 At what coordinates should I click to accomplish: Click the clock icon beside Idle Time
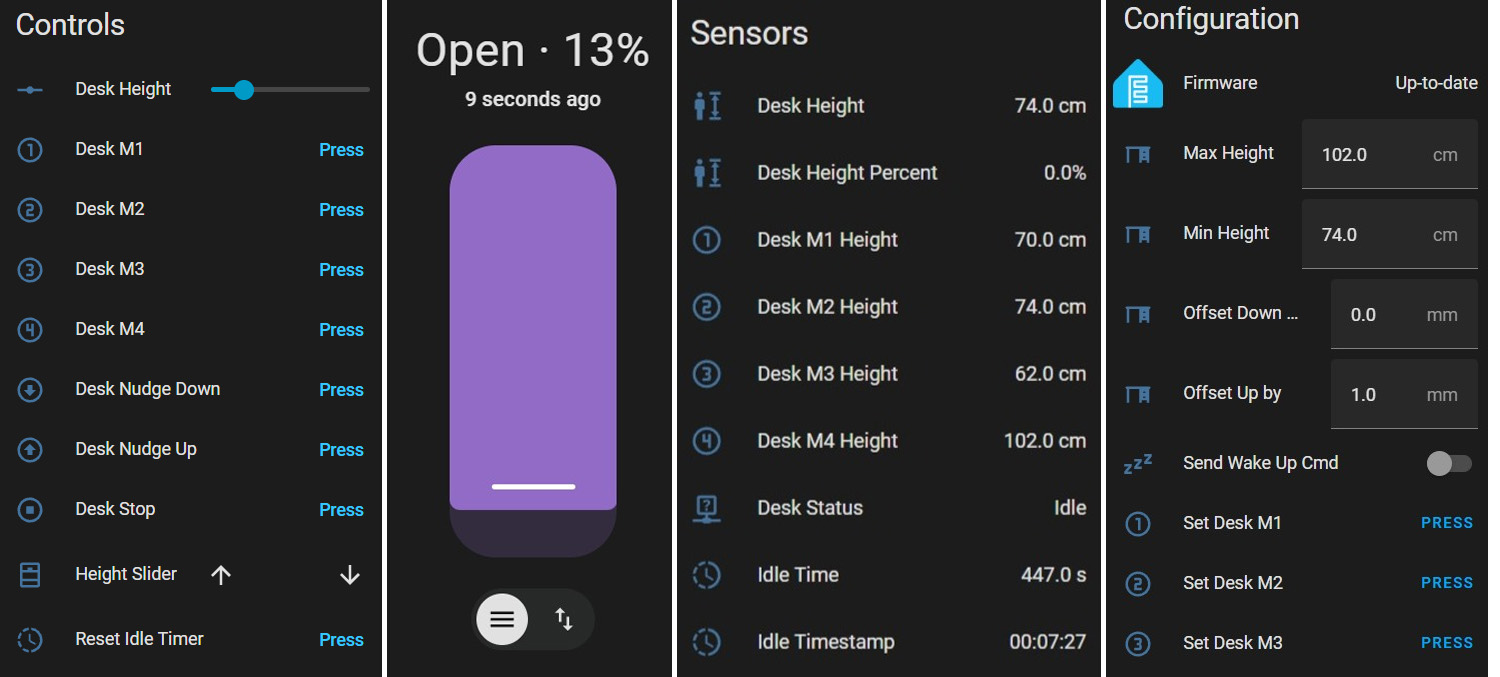pyautogui.click(x=707, y=574)
